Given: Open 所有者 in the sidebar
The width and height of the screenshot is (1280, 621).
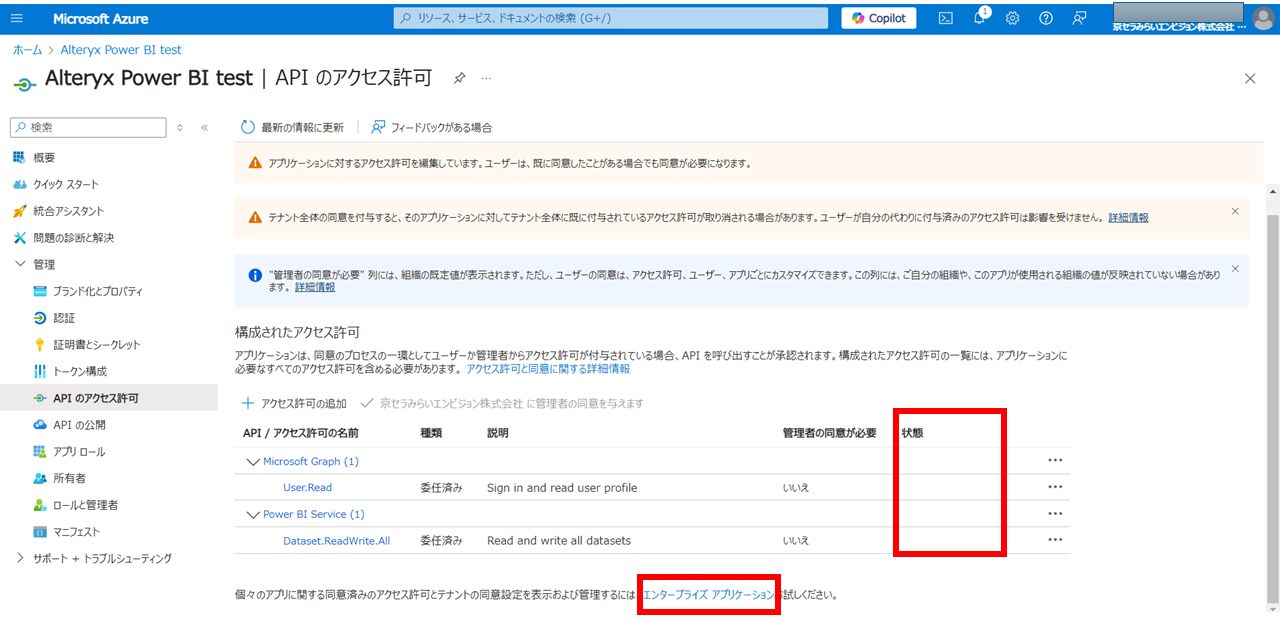Looking at the screenshot, I should pyautogui.click(x=69, y=478).
